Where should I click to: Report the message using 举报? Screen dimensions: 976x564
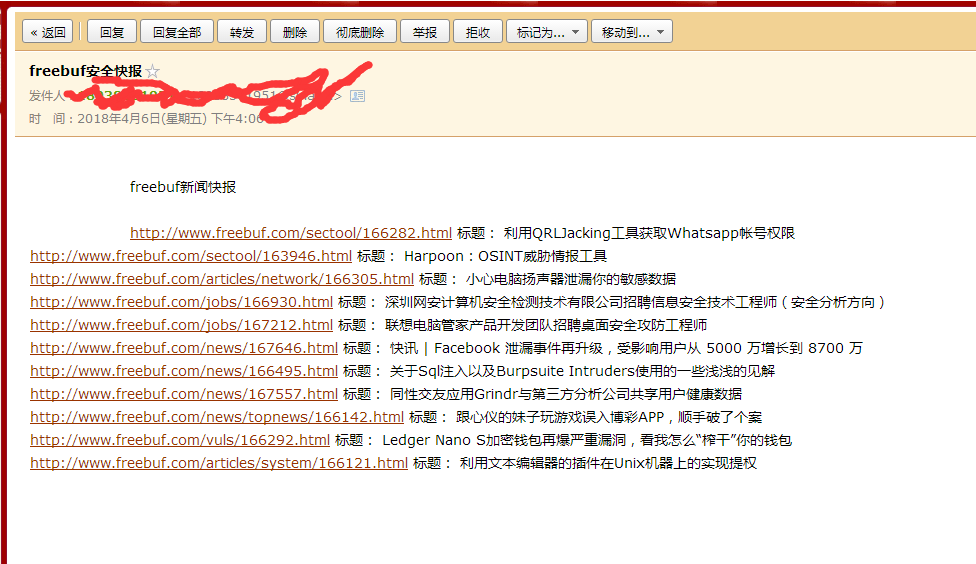point(425,32)
